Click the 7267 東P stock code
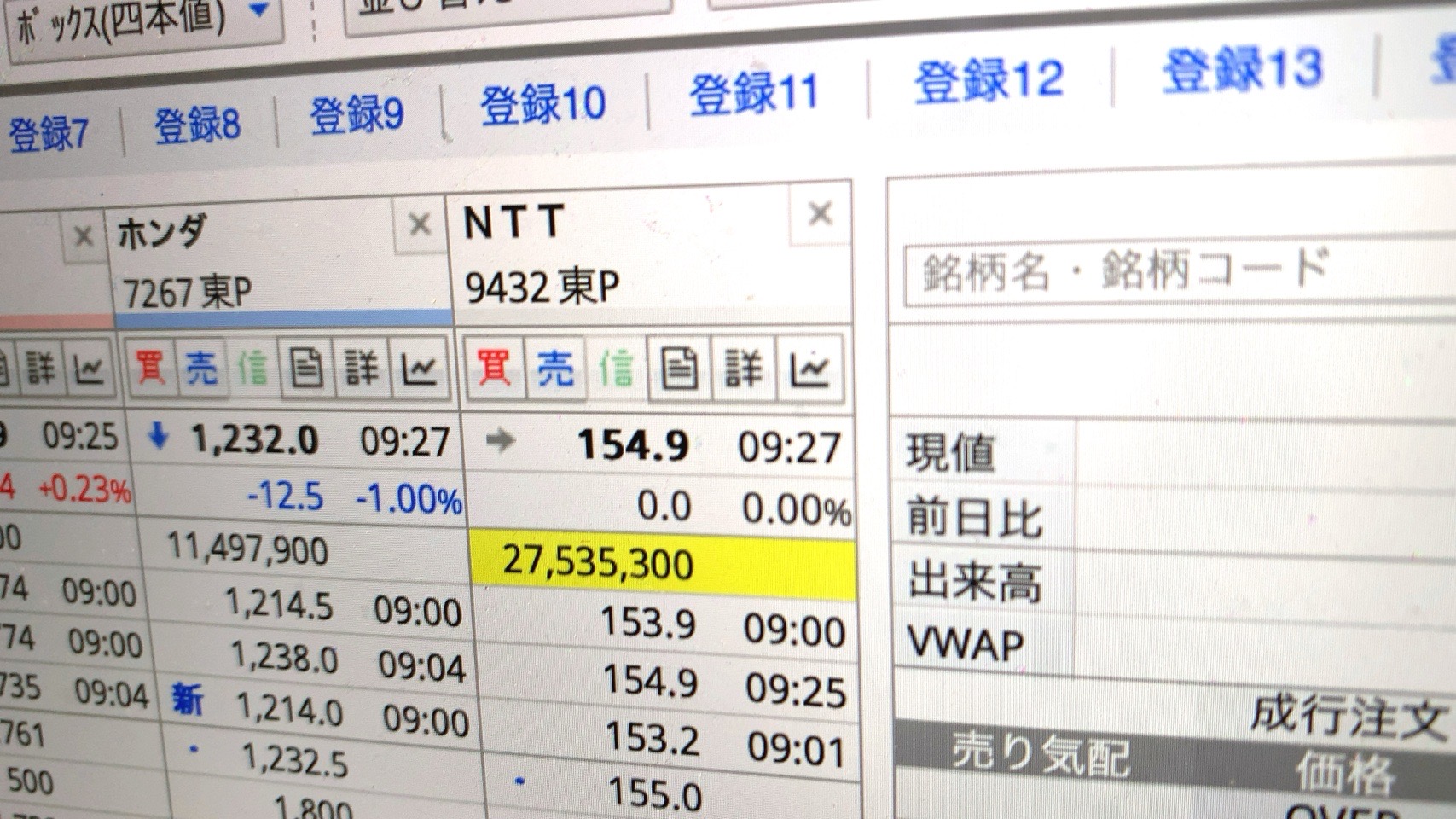This screenshot has width=1456, height=819. click(188, 293)
